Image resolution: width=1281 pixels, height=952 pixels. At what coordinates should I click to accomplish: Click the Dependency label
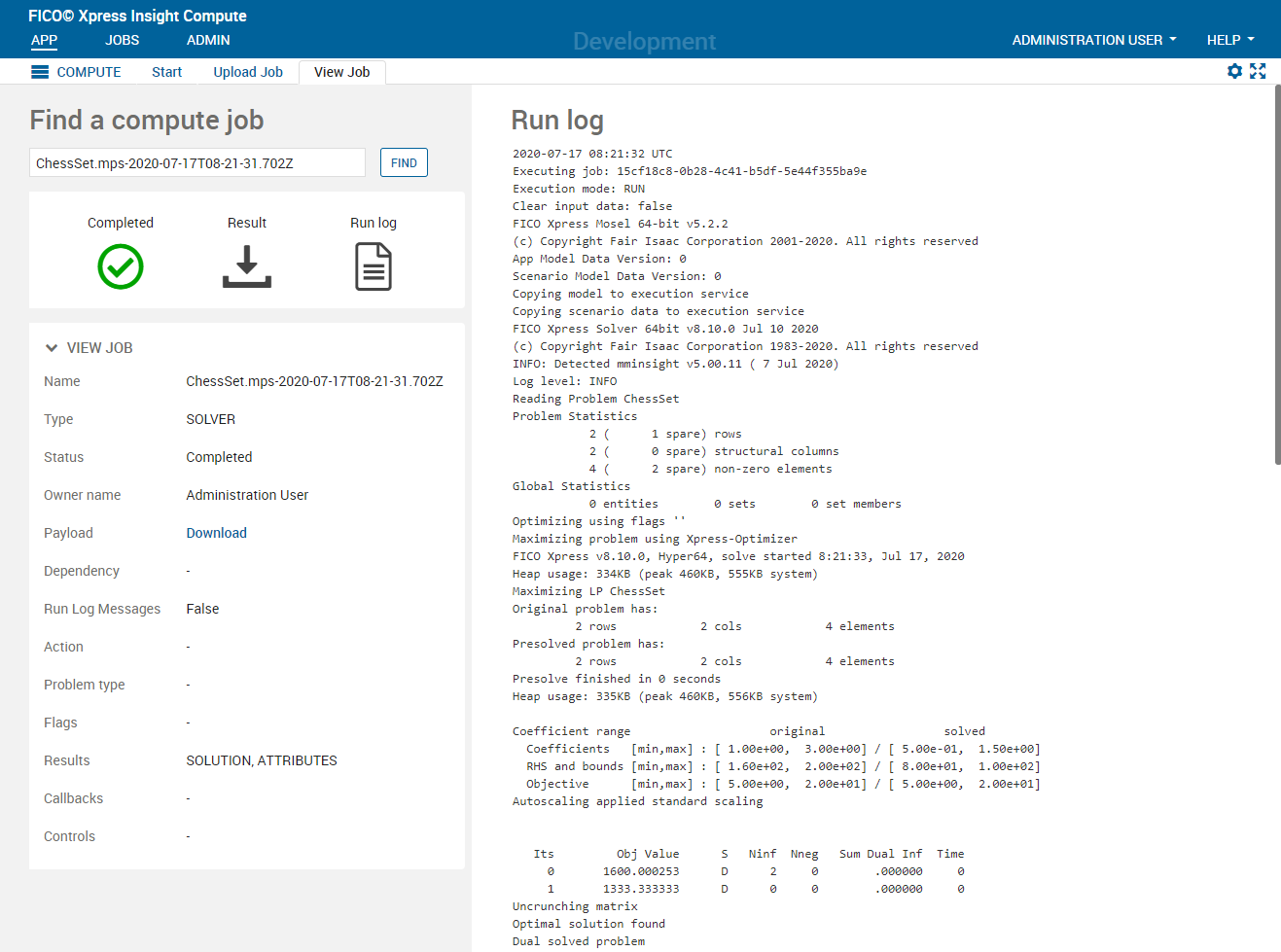pyautogui.click(x=82, y=571)
